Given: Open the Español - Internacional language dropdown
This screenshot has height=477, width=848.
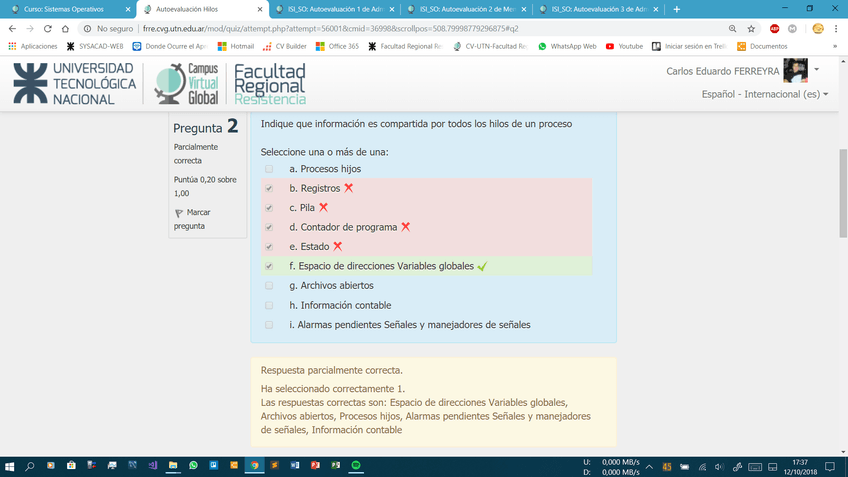Looking at the screenshot, I should (x=765, y=94).
